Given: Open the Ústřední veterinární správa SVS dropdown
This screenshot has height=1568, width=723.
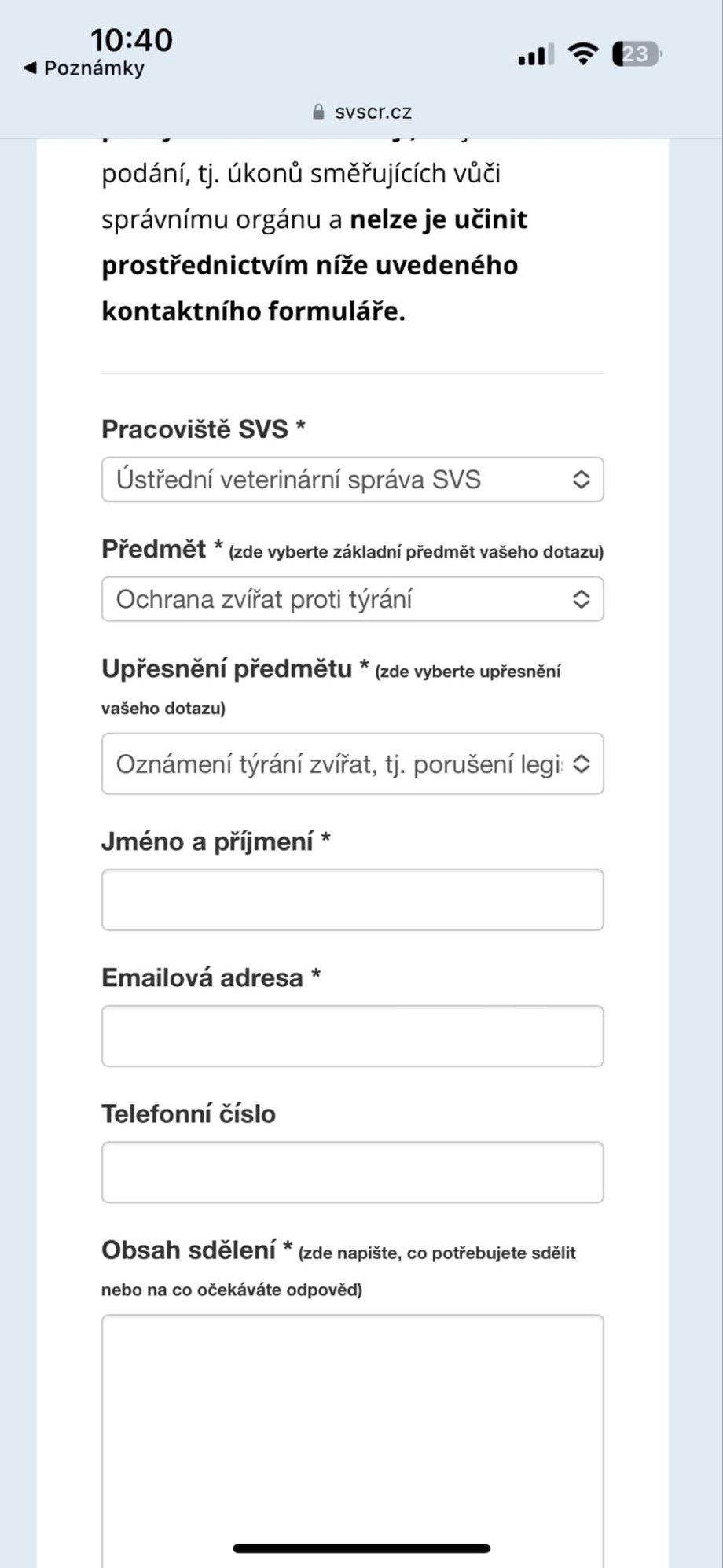Looking at the screenshot, I should tap(338, 480).
